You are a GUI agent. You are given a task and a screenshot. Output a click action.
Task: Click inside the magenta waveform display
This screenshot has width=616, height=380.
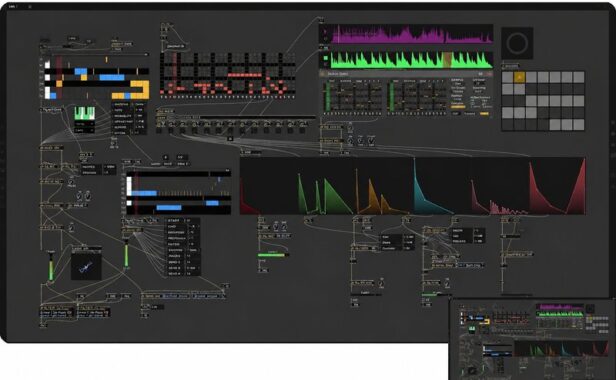coord(412,34)
